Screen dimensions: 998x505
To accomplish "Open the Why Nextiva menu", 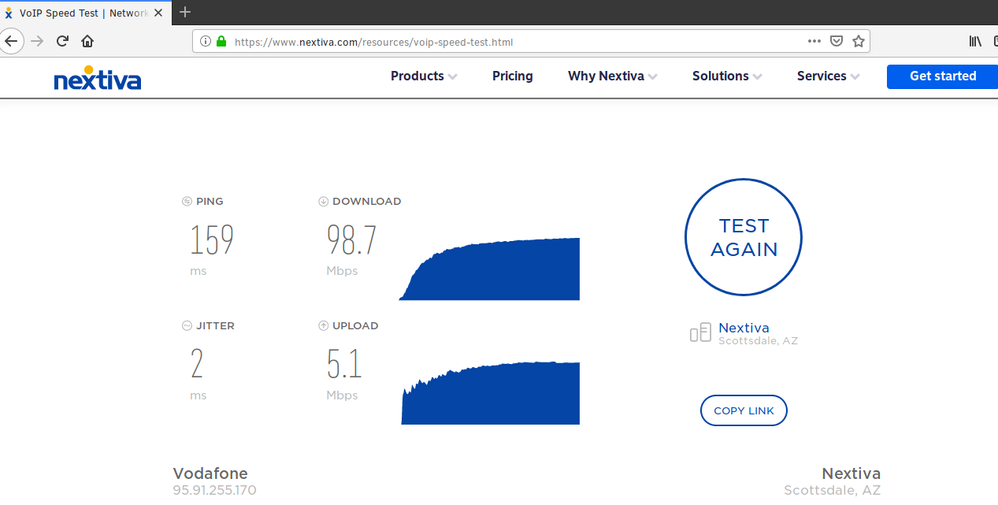I will coord(606,76).
